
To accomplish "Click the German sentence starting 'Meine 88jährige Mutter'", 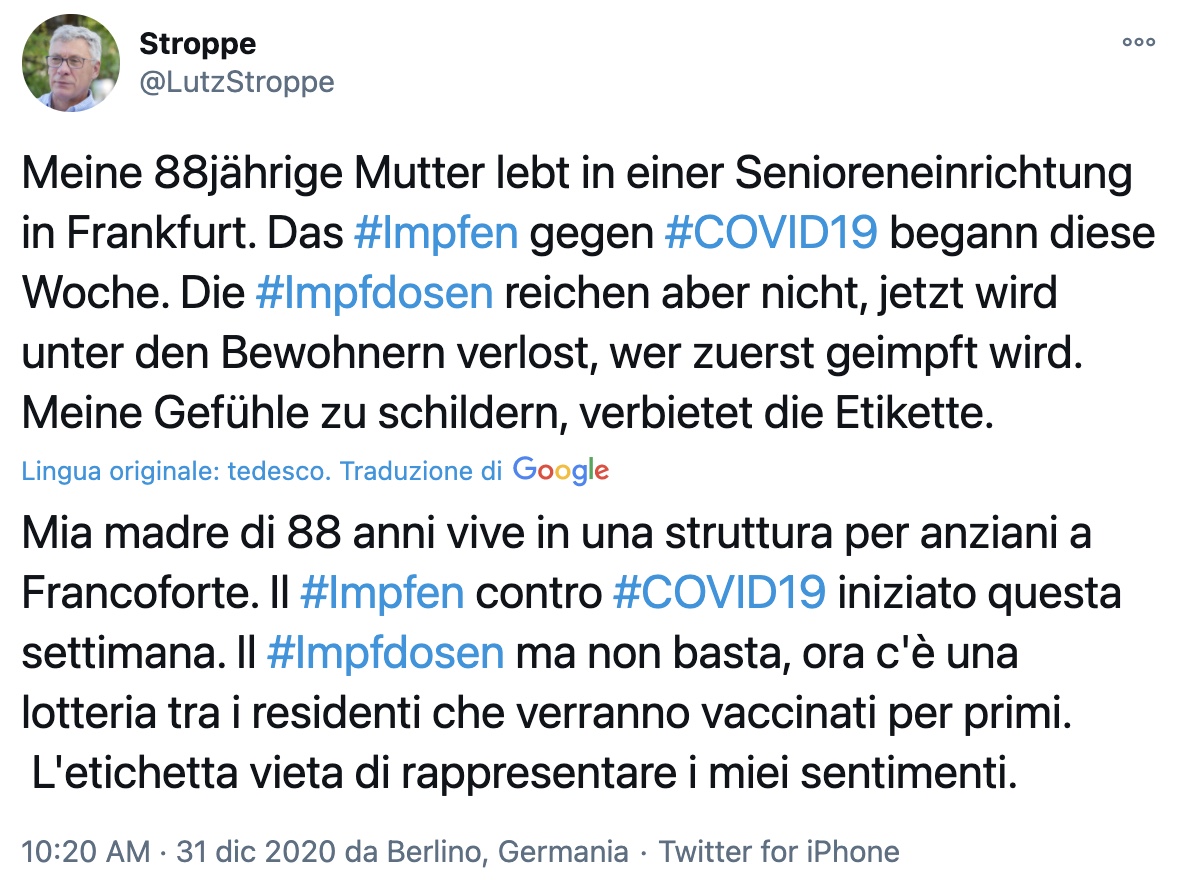I will (576, 174).
